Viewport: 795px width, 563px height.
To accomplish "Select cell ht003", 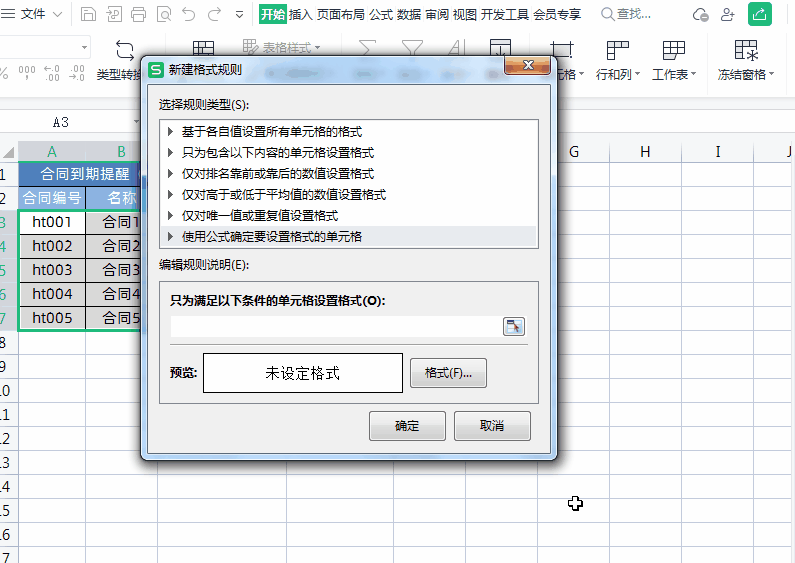I will (52, 270).
